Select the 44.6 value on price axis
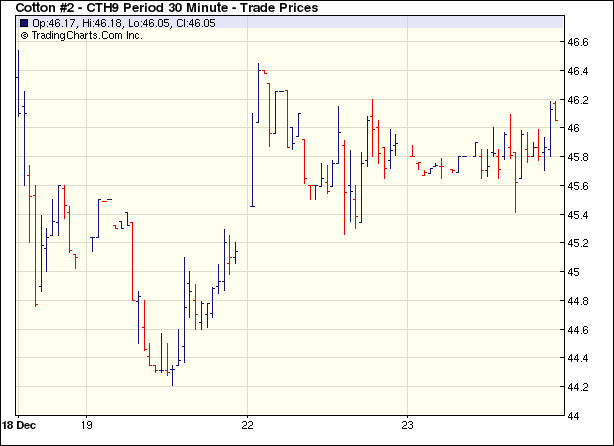This screenshot has height=446, width=614. click(579, 330)
